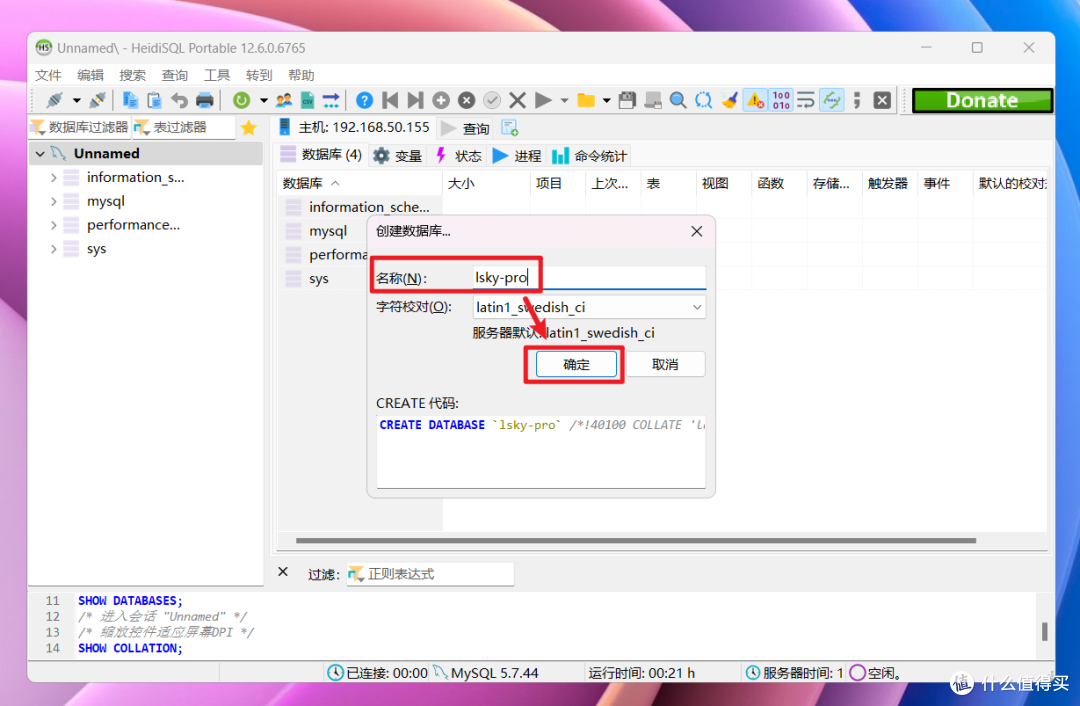Image resolution: width=1080 pixels, height=706 pixels.
Task: Open dropdown arrow next to connect icon
Action: pos(76,101)
